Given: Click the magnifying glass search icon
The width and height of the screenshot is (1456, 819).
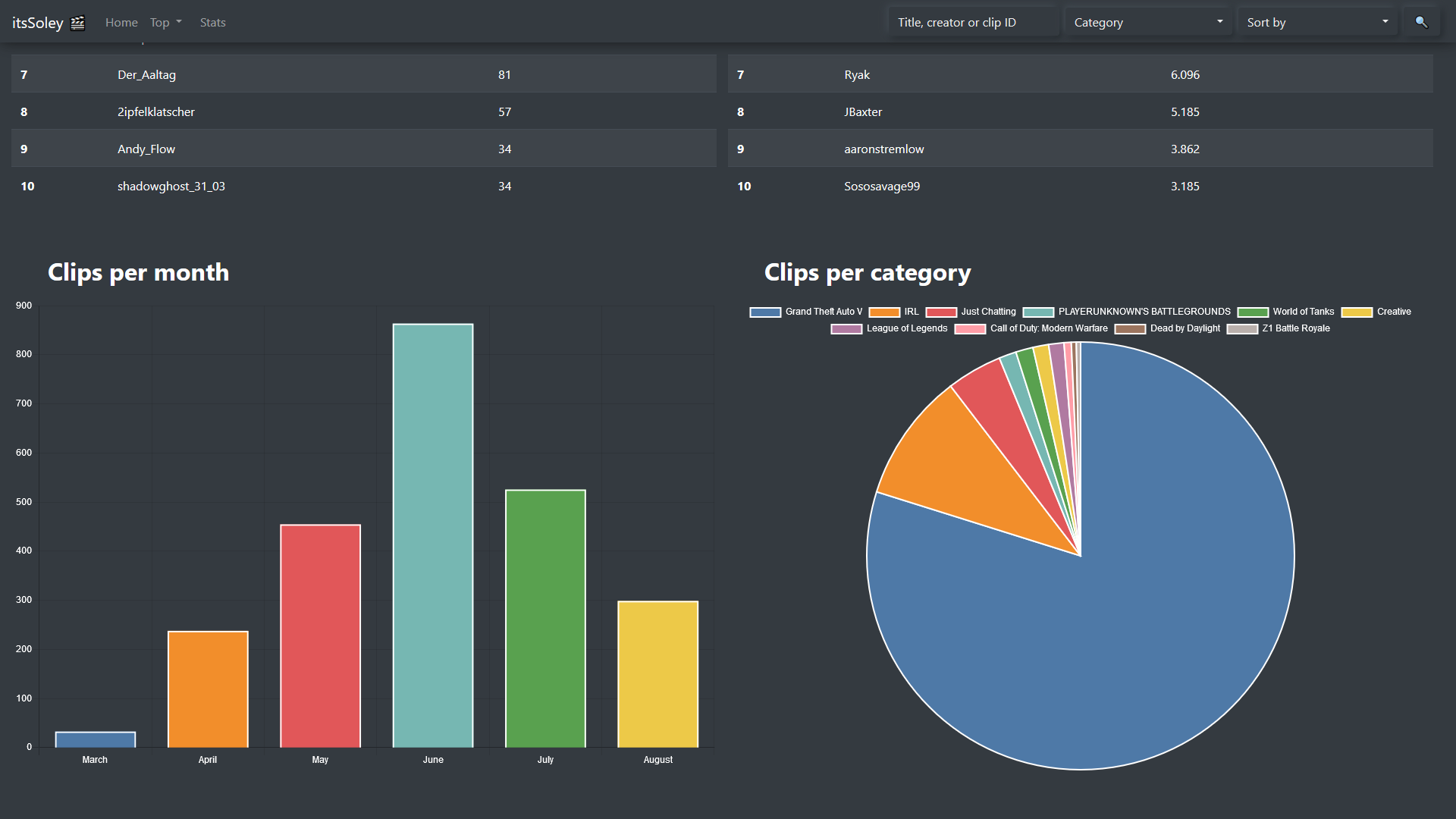Looking at the screenshot, I should pos(1421,22).
